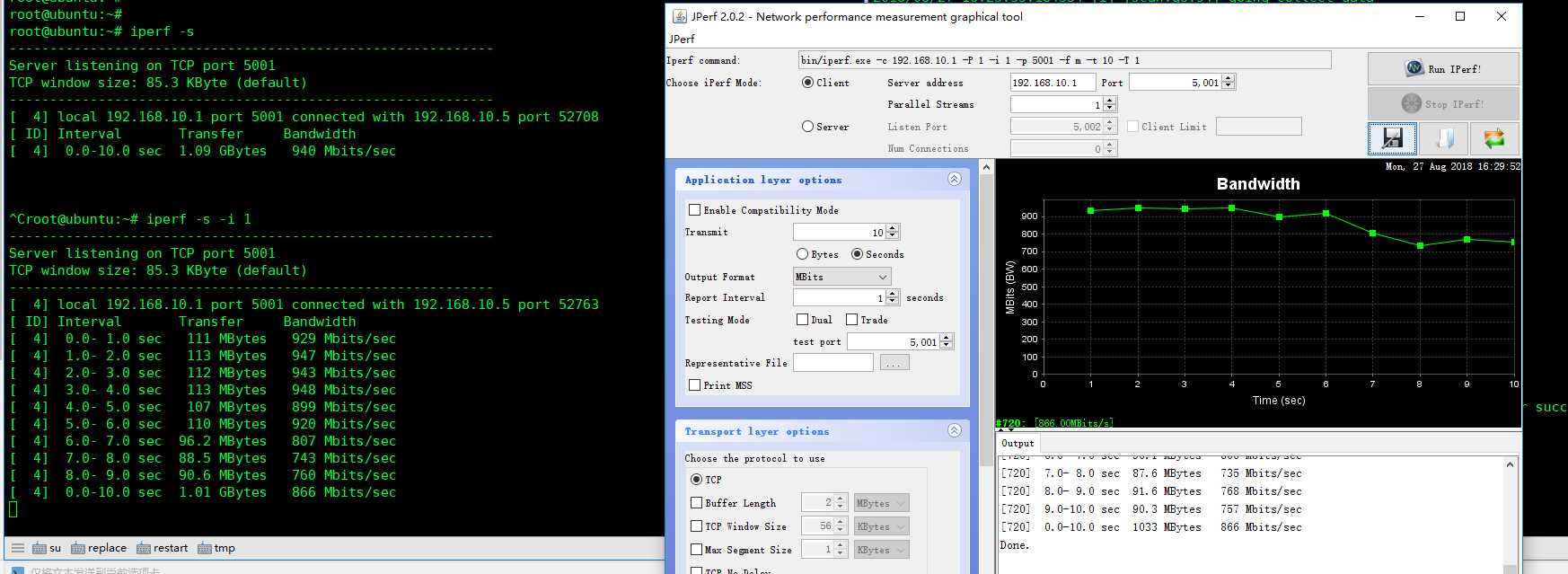
Task: Switch to the Output tab
Action: (1017, 443)
